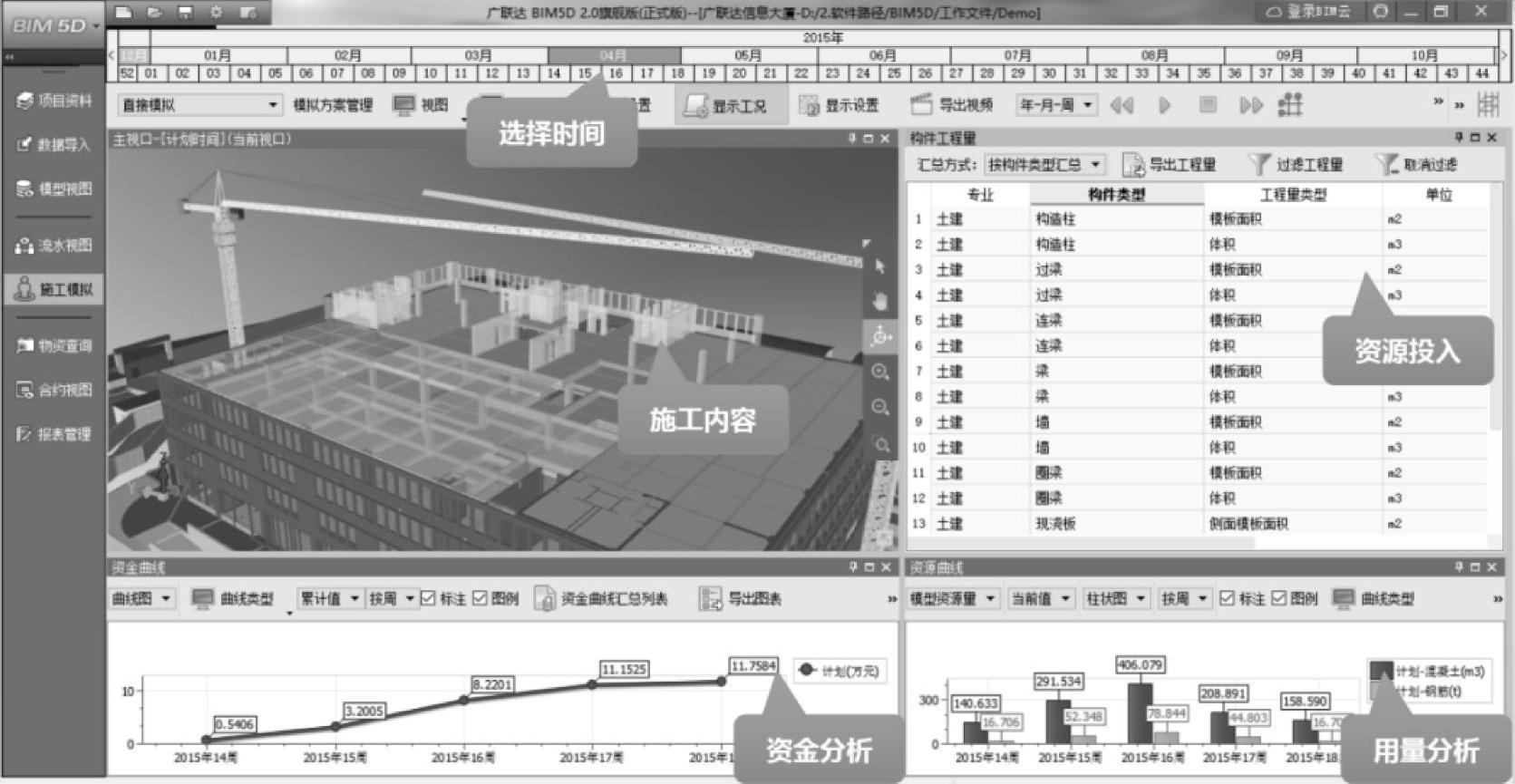
Task: Open the 柱状图 chart type dropdown
Action: tap(1116, 598)
